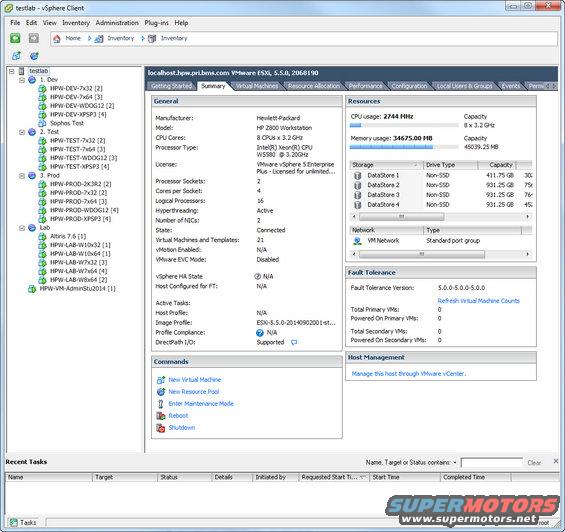
Task: Switch to the Virtual Machines tab
Action: [257, 86]
